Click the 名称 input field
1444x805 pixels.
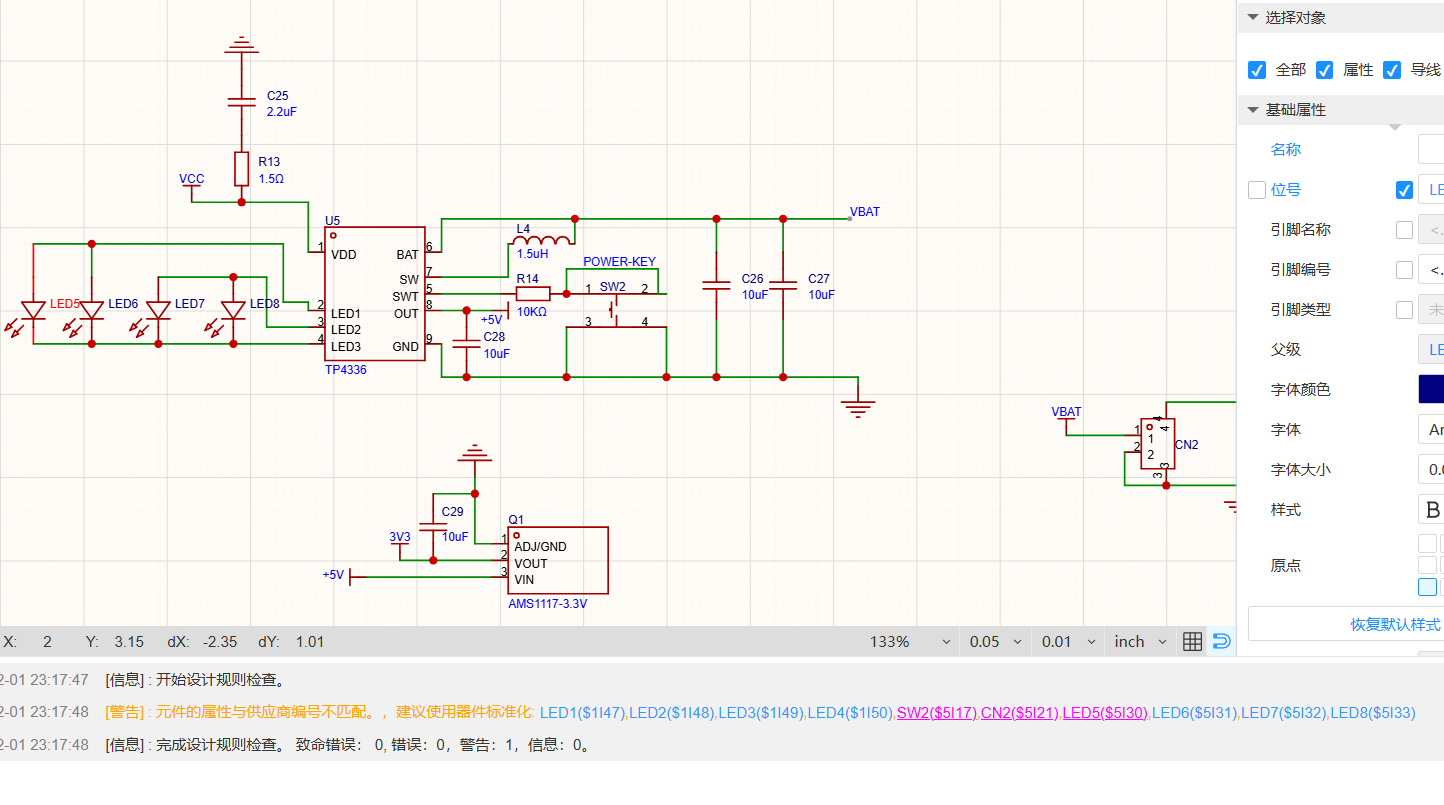tap(1431, 150)
